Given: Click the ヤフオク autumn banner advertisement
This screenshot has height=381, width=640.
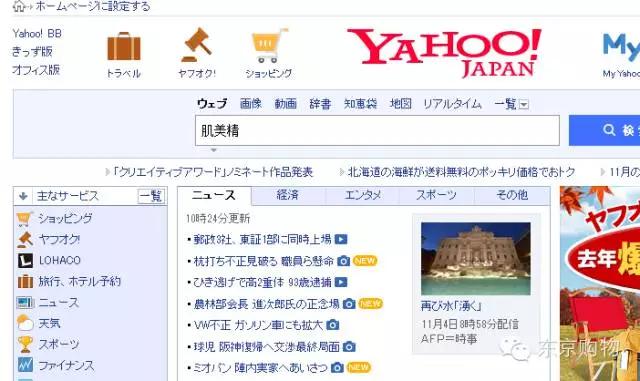Looking at the screenshot, I should (x=600, y=284).
